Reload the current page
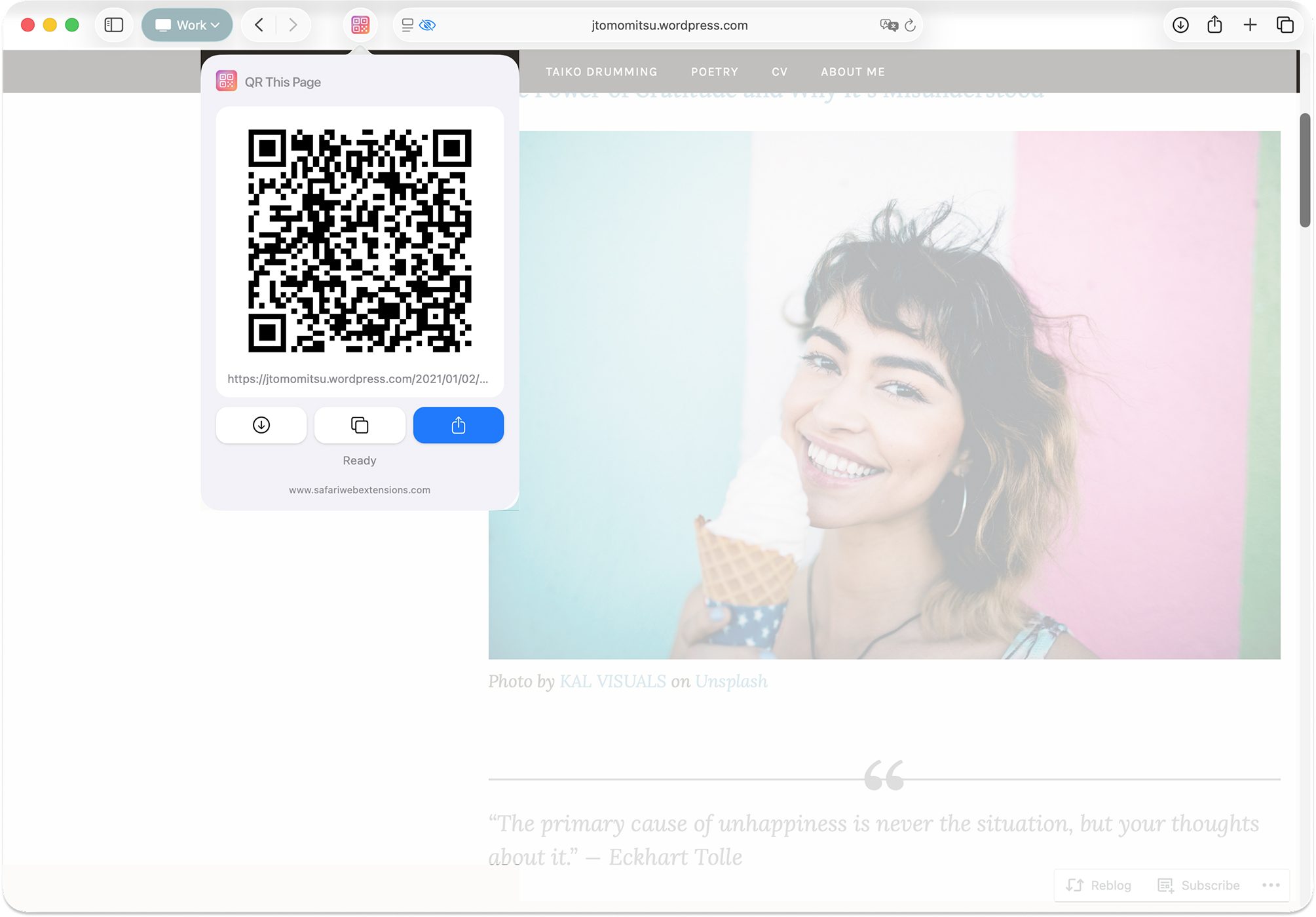The image size is (1316, 917). point(910,26)
